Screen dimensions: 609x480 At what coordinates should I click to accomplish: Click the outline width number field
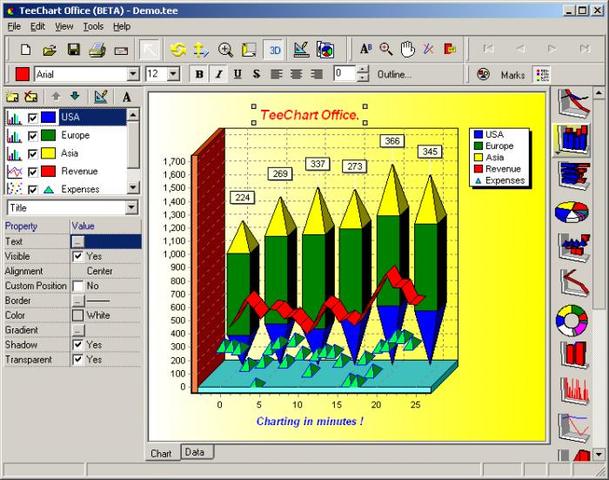[x=345, y=74]
